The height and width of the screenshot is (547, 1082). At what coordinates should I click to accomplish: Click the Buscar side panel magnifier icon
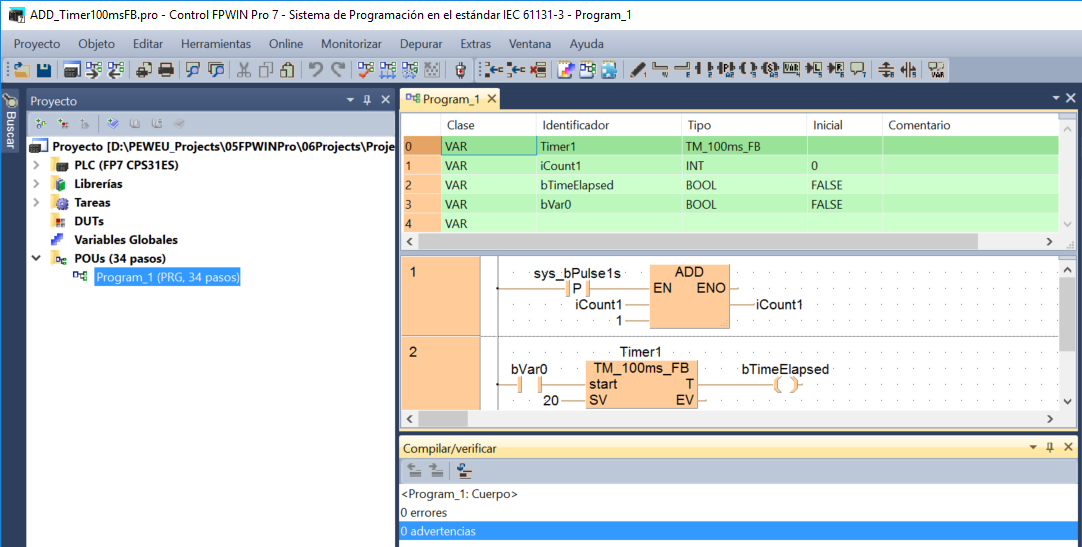point(10,101)
